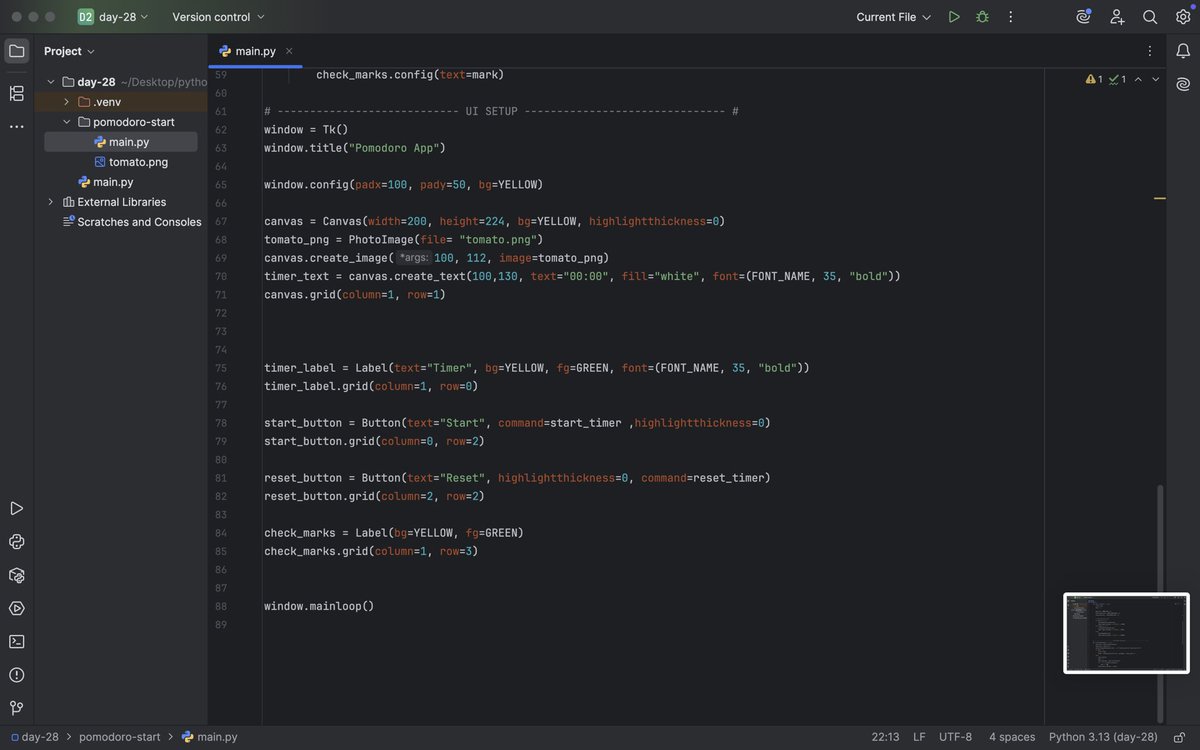
Task: Click line number 88 in the gutter
Action: click(x=220, y=606)
